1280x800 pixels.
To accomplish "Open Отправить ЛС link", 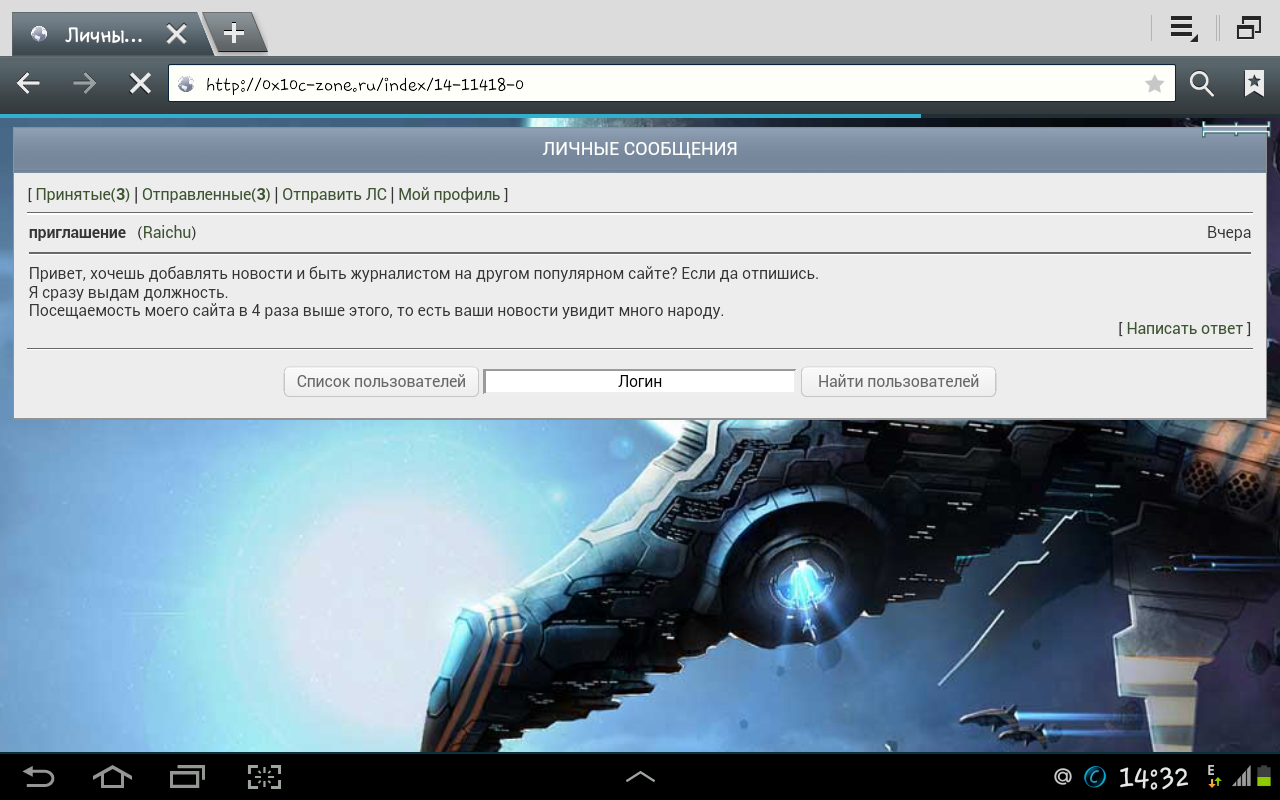I will click(334, 194).
